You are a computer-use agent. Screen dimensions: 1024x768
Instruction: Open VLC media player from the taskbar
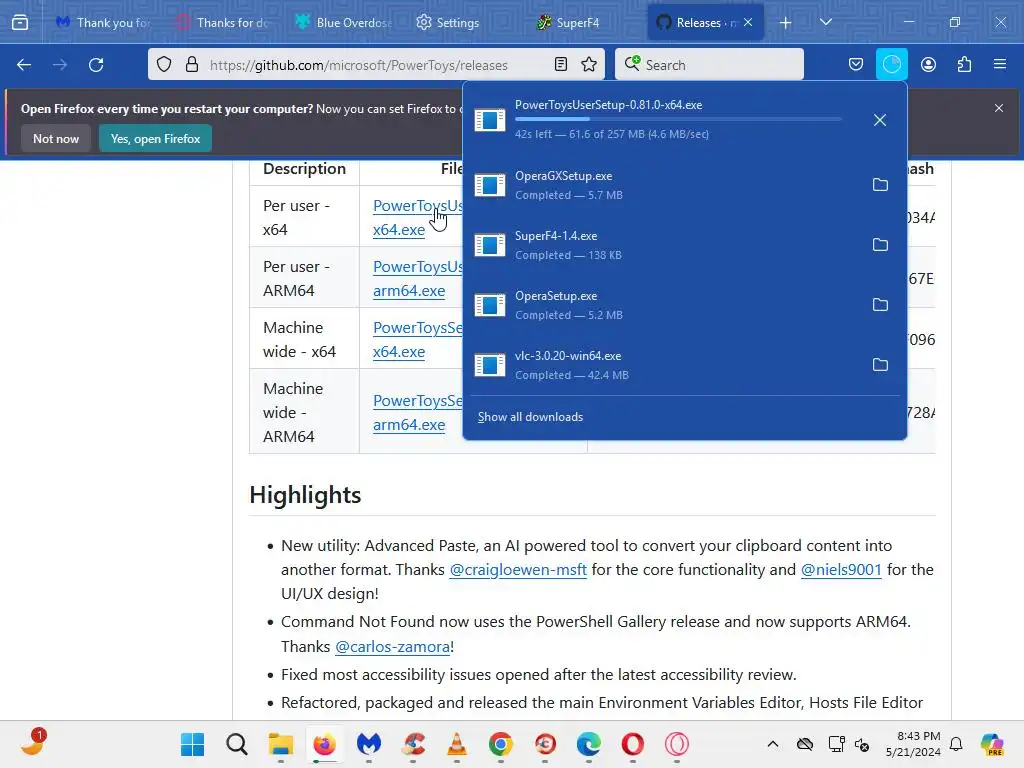click(x=456, y=744)
